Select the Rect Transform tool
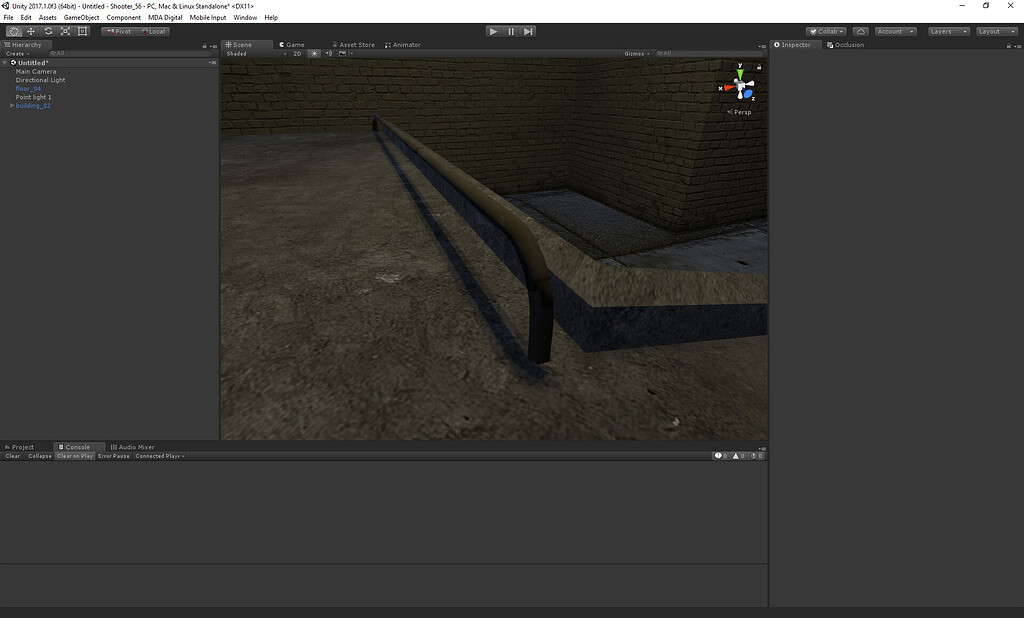 coord(82,31)
